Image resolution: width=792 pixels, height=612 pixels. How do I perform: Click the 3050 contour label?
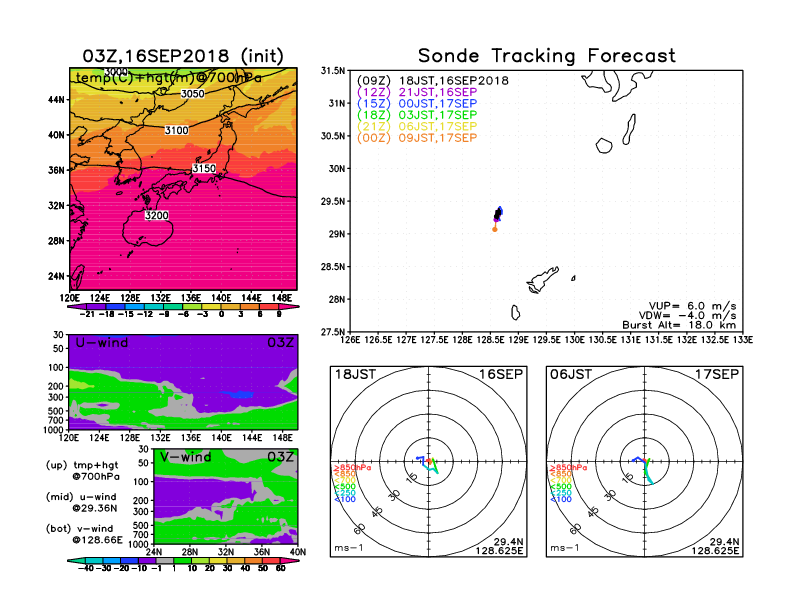pos(192,93)
